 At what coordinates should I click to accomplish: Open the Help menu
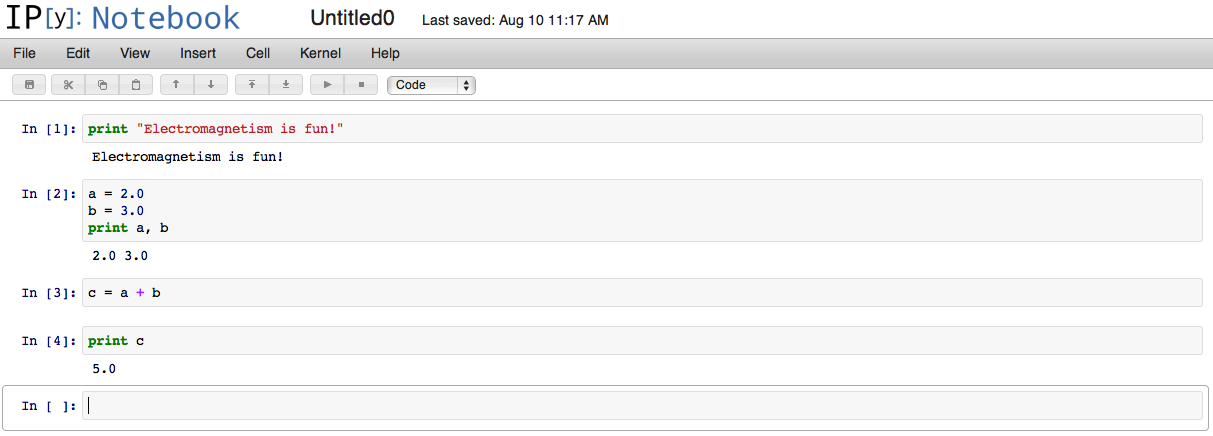click(385, 53)
